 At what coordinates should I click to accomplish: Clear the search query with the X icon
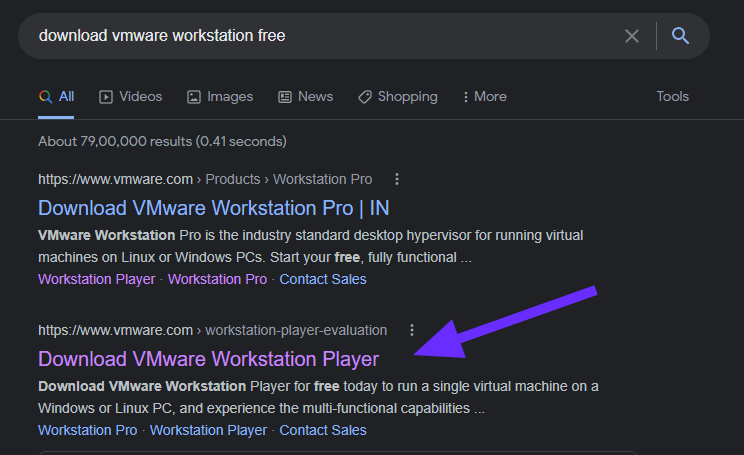tap(632, 36)
